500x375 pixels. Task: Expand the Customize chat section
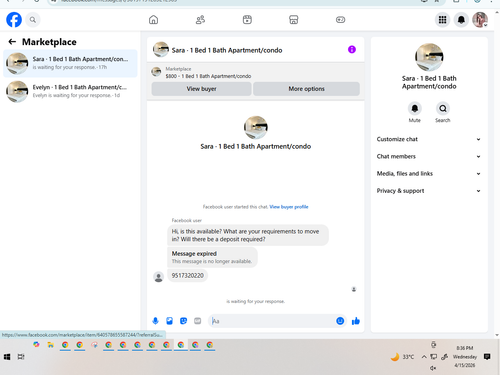[429, 139]
